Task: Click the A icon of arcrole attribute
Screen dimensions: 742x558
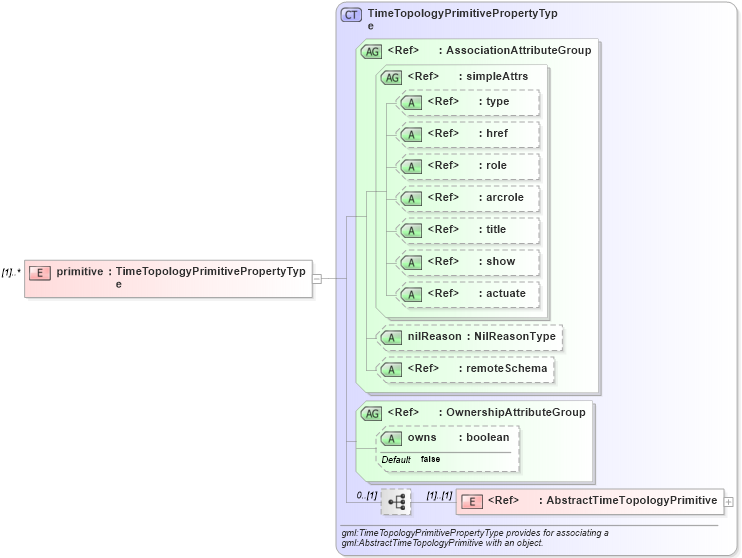Action: (x=411, y=199)
